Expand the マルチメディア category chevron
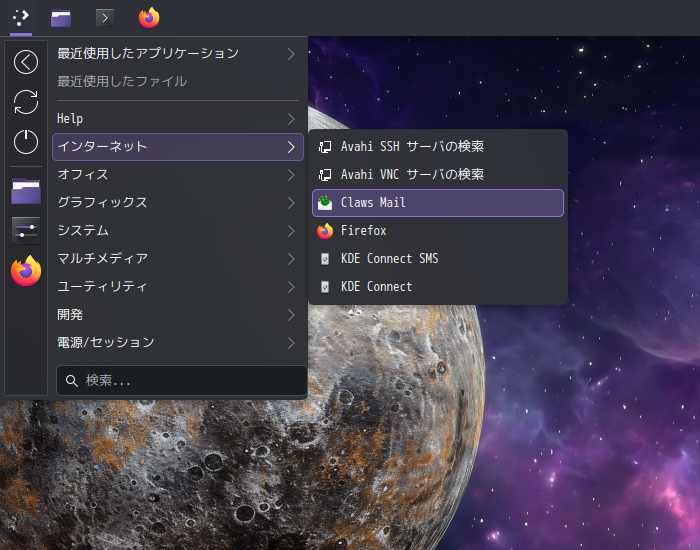Viewport: 700px width, 550px height. tap(291, 259)
